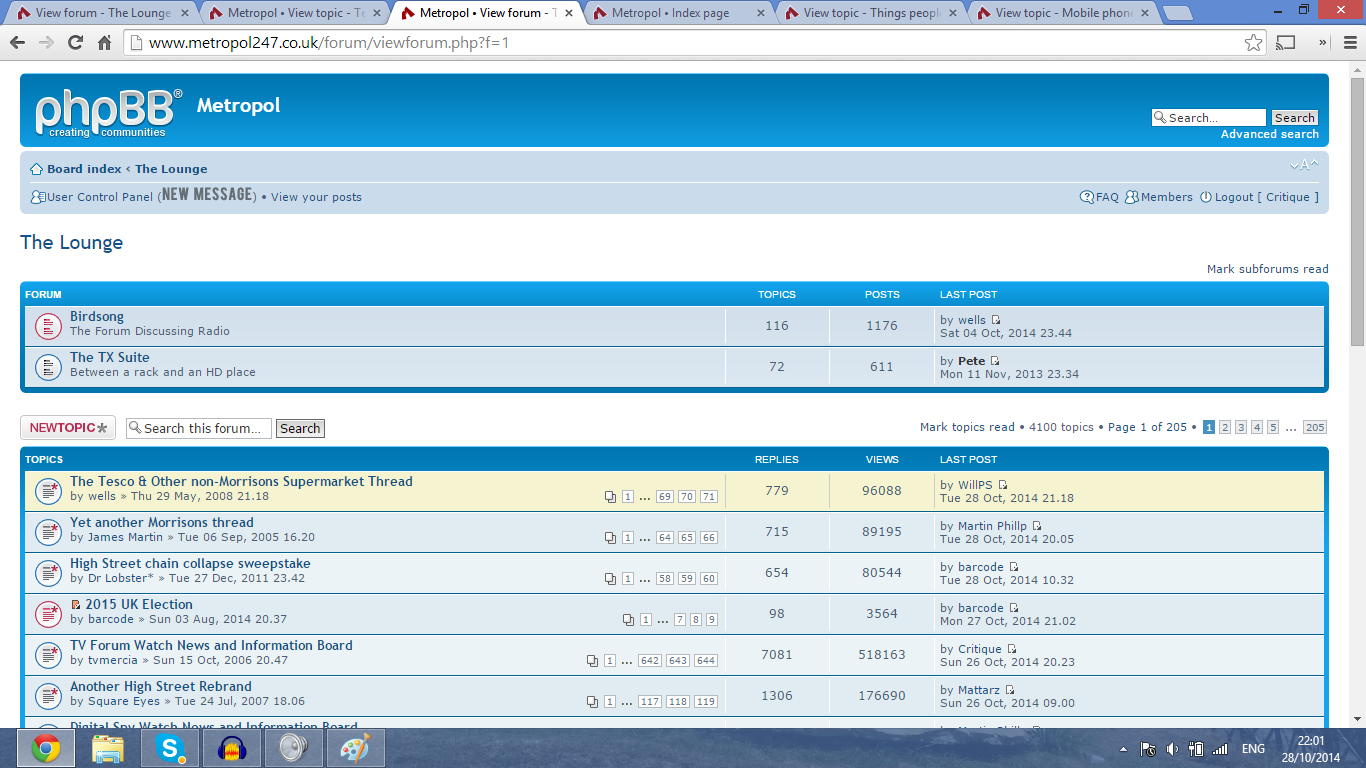Click the Birdsong forum status icon
The height and width of the screenshot is (768, 1366).
48,326
